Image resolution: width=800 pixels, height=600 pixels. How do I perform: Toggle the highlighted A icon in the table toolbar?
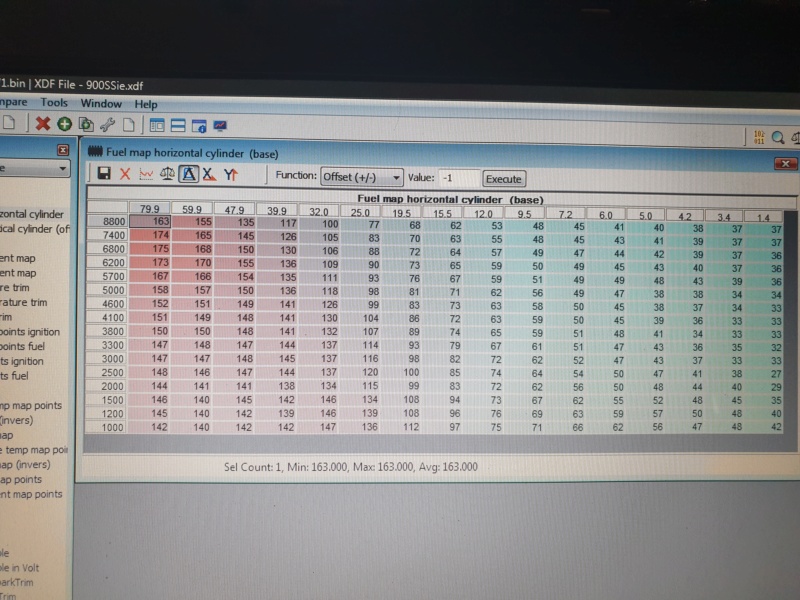pyautogui.click(x=188, y=174)
